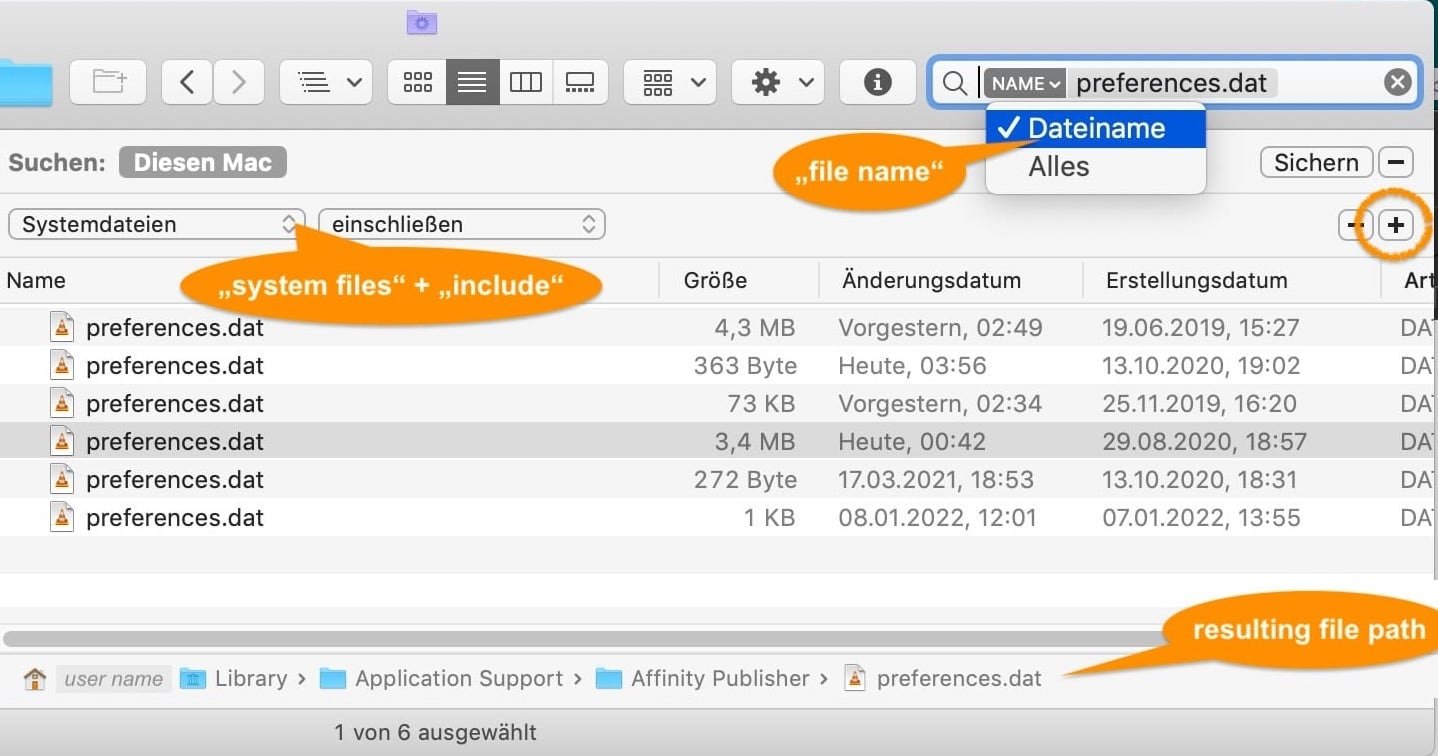Open Affinity Publisher in the path bar
The image size is (1438, 756).
718,678
